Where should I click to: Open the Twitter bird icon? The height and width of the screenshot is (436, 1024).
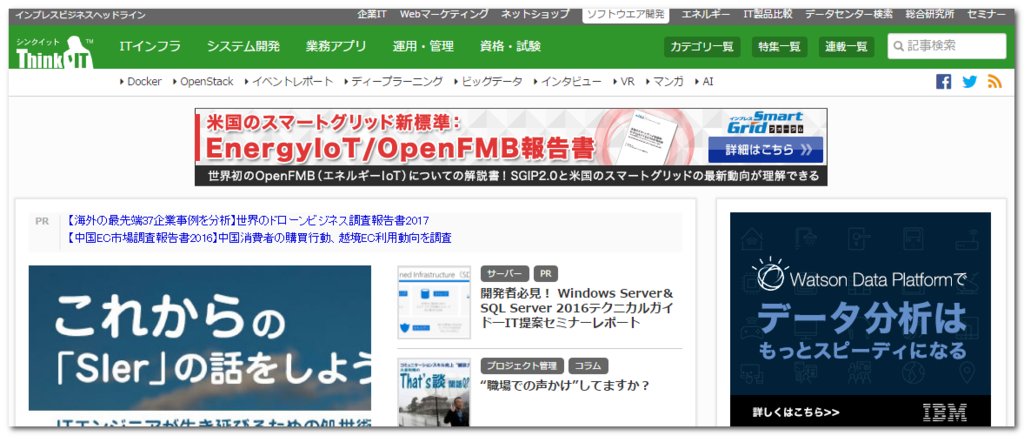(970, 82)
